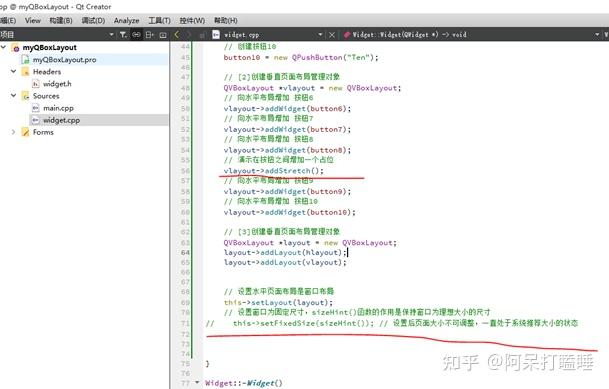Click on 'vlayout->addWidget(button10);' line
Screen dimensions: 609x389
click(x=289, y=212)
